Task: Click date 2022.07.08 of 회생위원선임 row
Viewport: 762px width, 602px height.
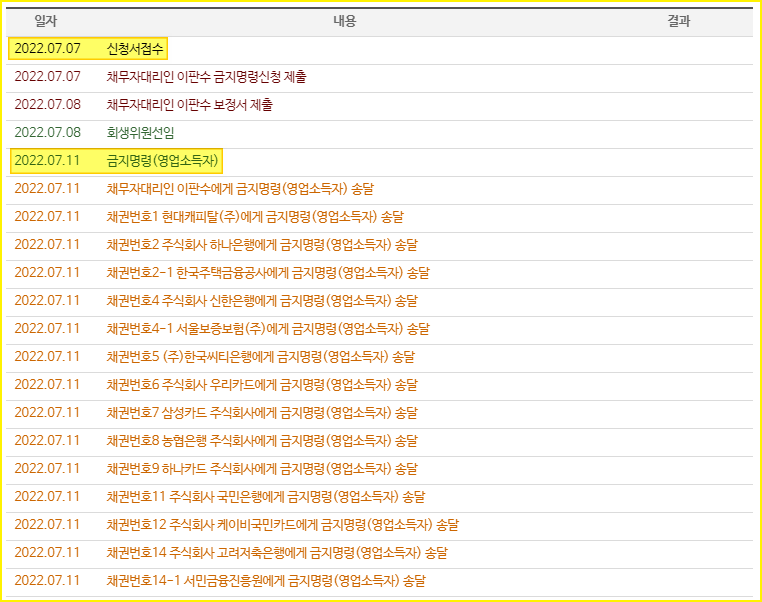Action: (48, 133)
